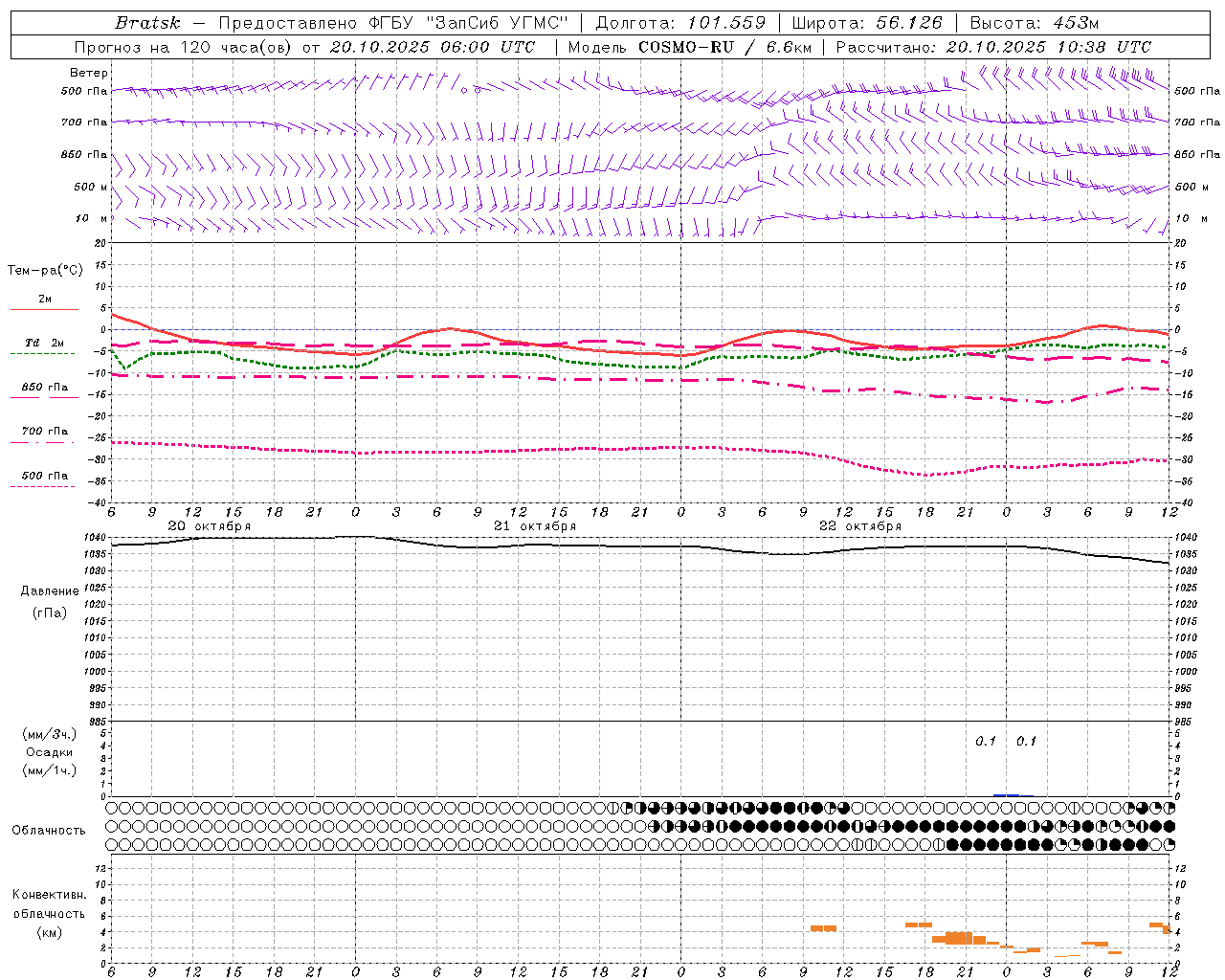This screenshot has width=1225, height=980.
Task: Select the Давление pressure panel label
Action: pyautogui.click(x=50, y=591)
